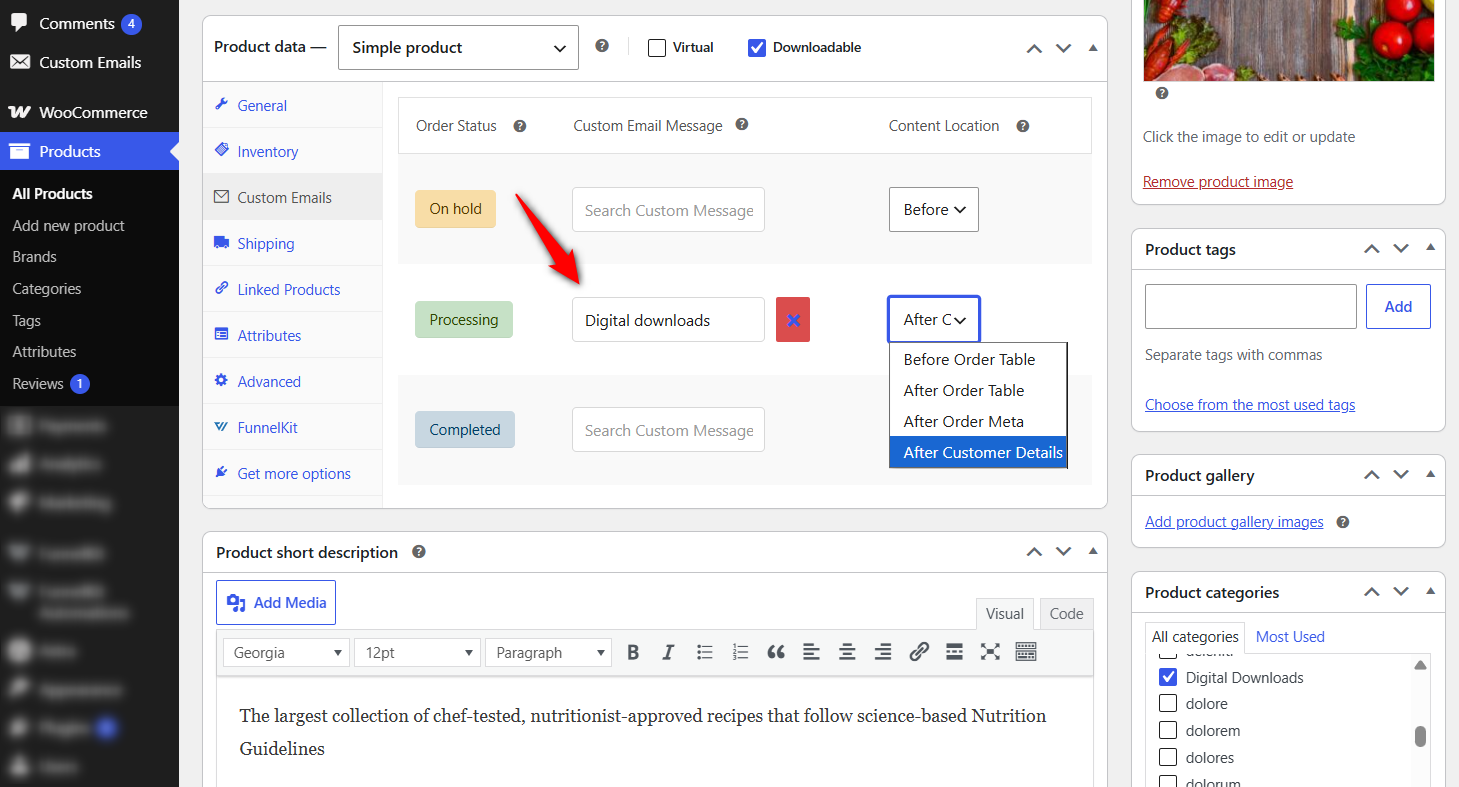Click help icon next to Order Status
Image resolution: width=1459 pixels, height=787 pixels.
tap(520, 126)
